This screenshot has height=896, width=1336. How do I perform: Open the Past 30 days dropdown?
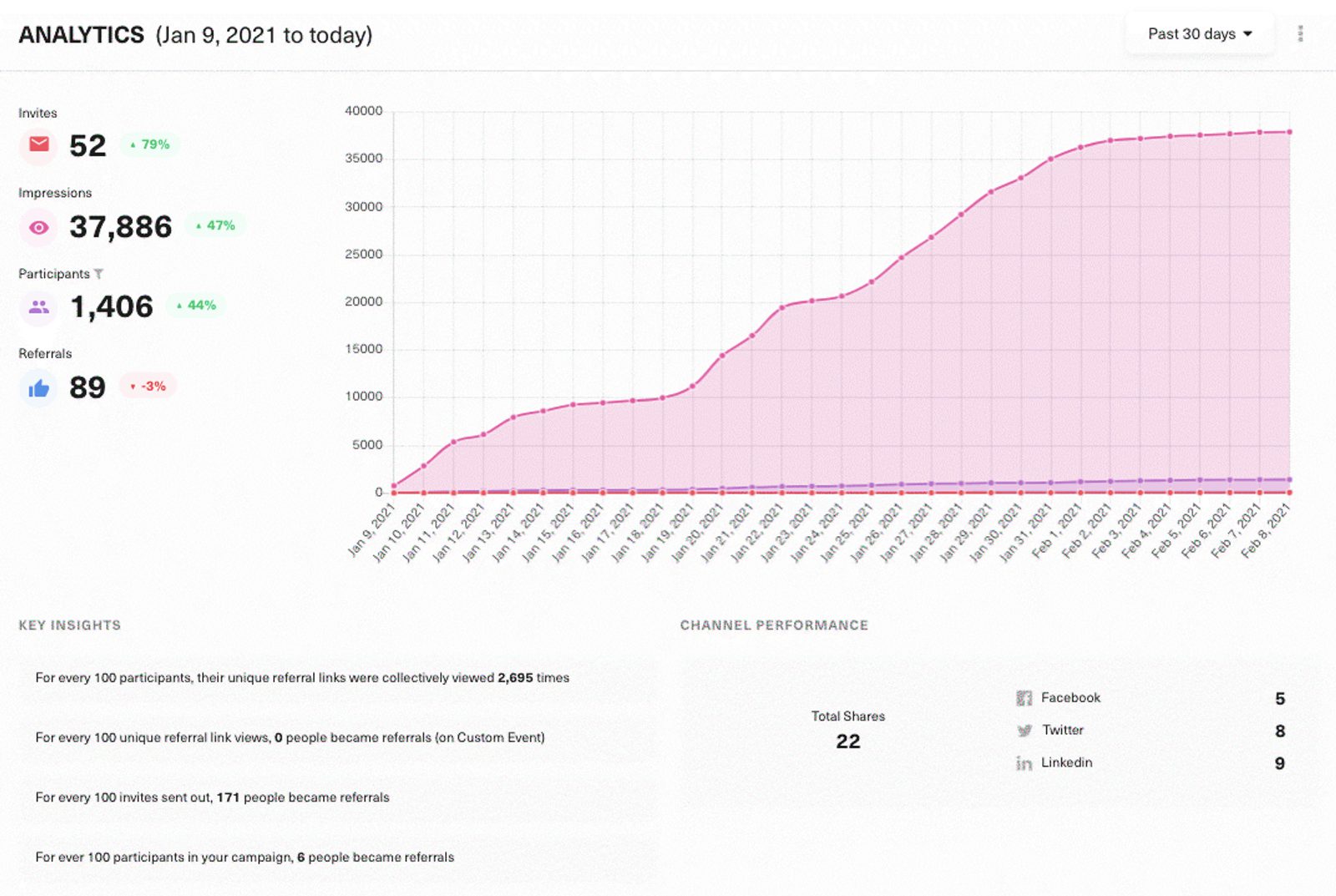(1199, 34)
